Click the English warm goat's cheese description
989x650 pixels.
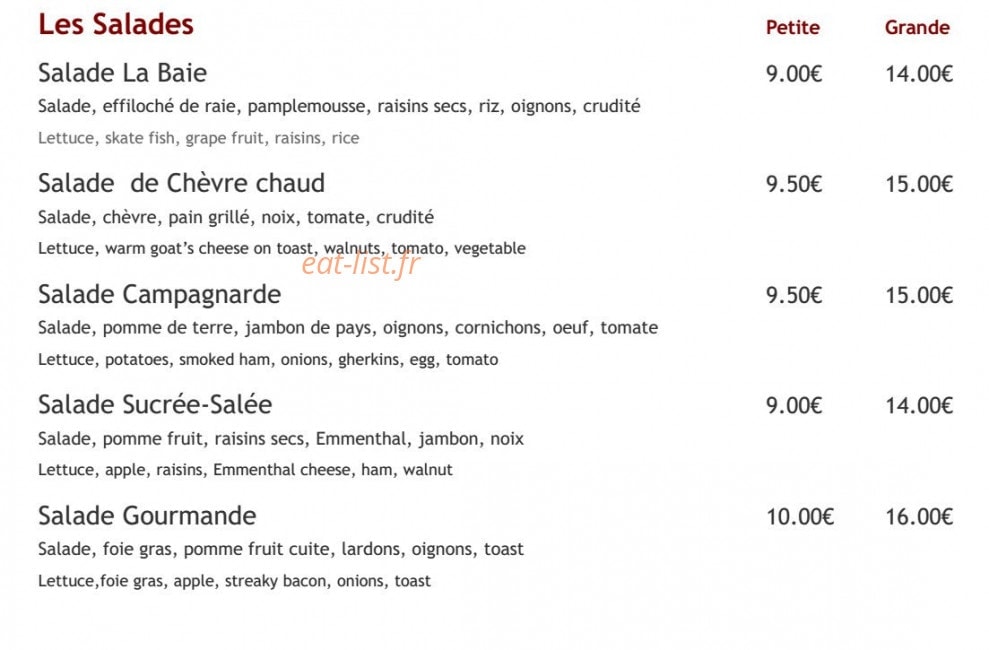pos(281,248)
